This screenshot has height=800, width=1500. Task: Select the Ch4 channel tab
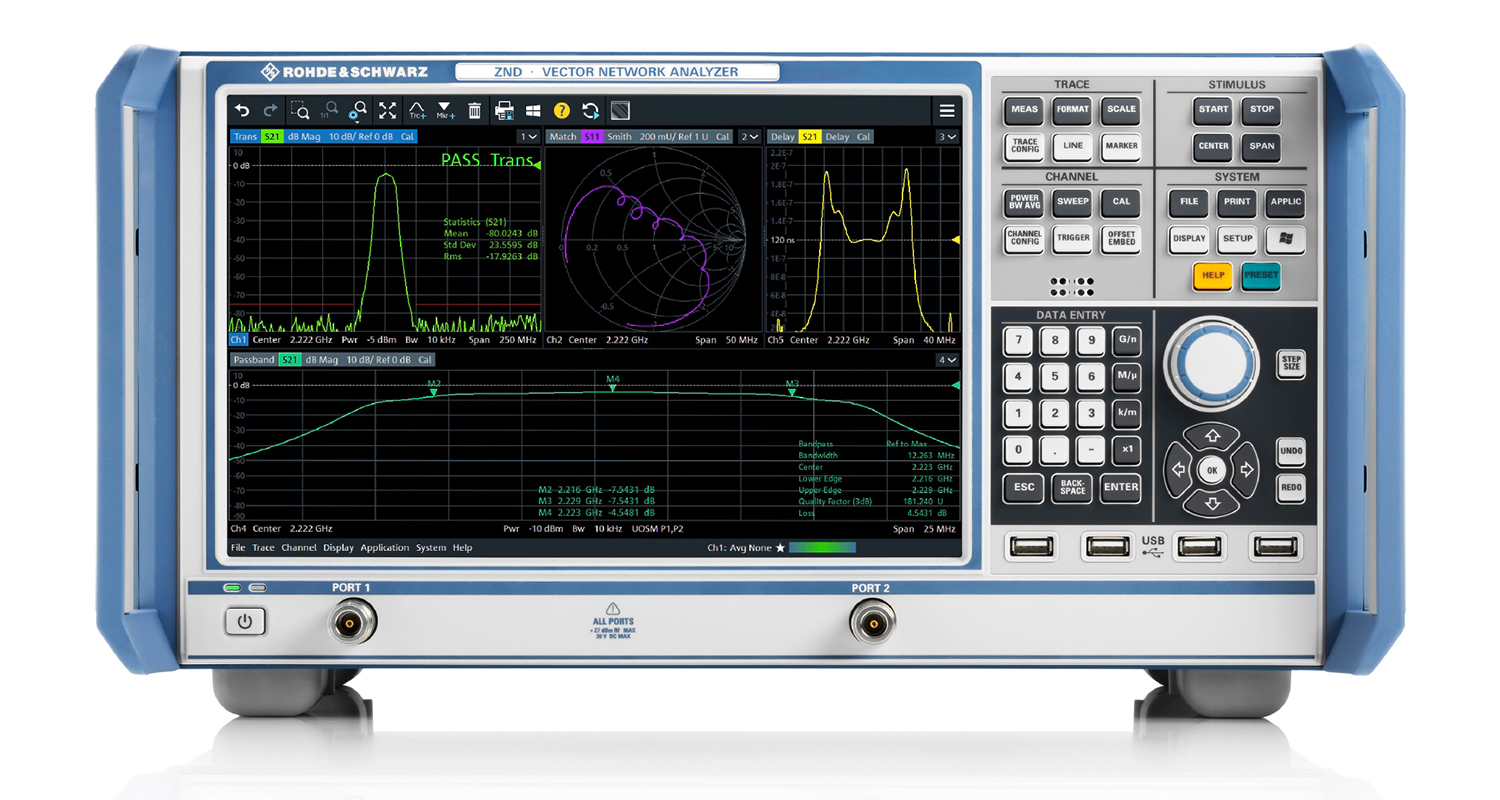tap(239, 528)
